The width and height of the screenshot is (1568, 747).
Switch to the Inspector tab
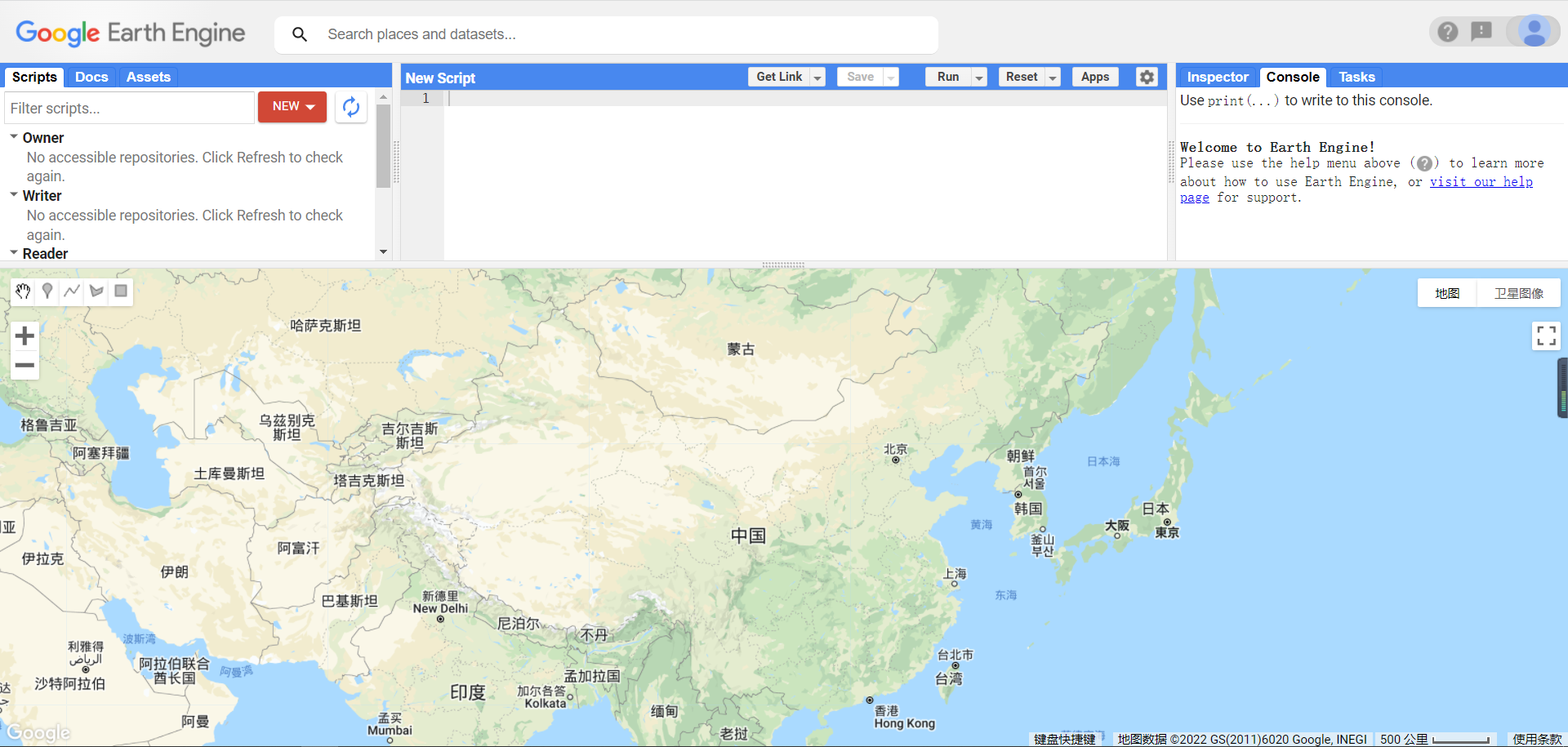click(x=1216, y=76)
